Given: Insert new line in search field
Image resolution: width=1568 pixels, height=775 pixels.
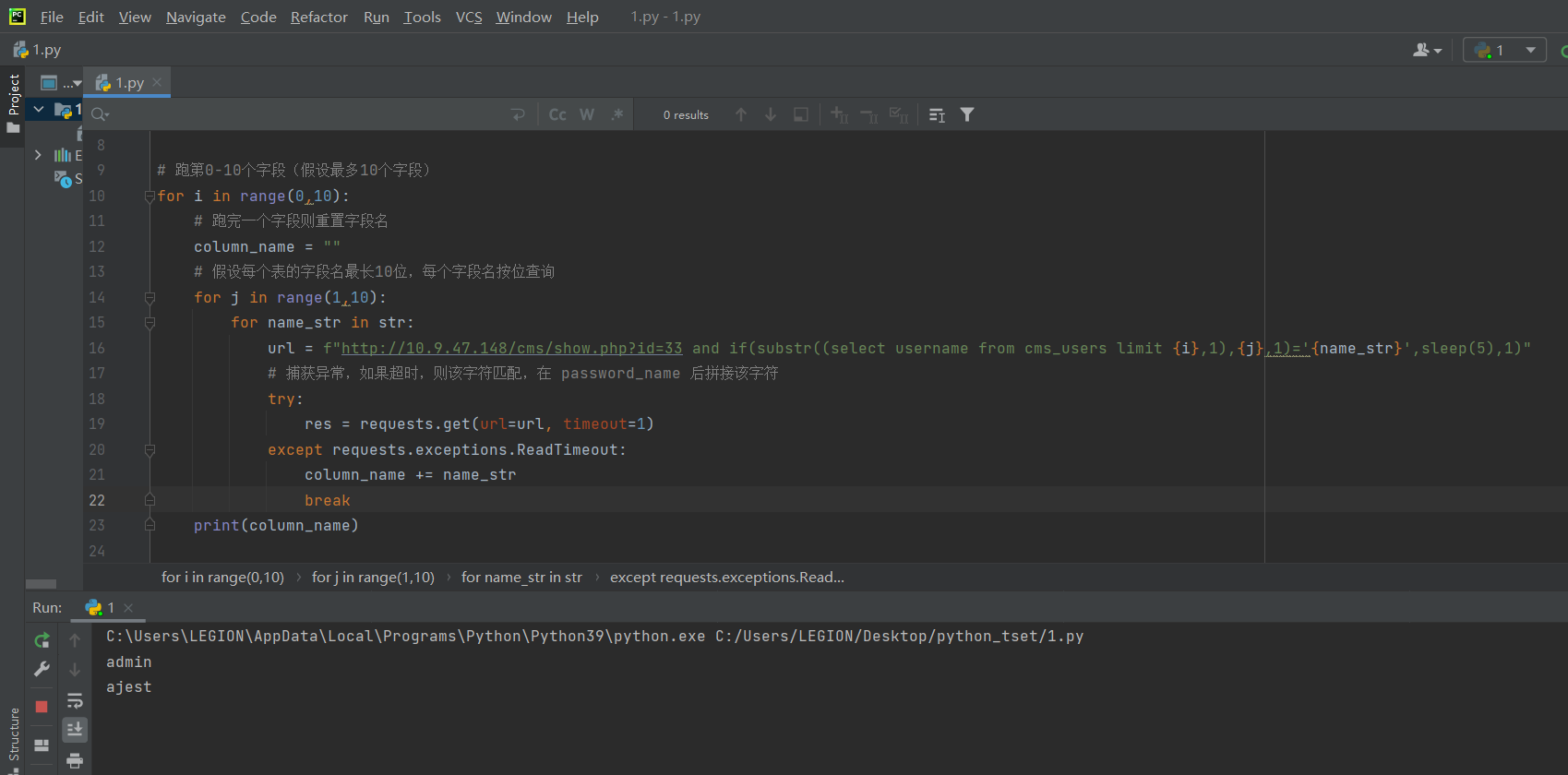Looking at the screenshot, I should point(518,114).
